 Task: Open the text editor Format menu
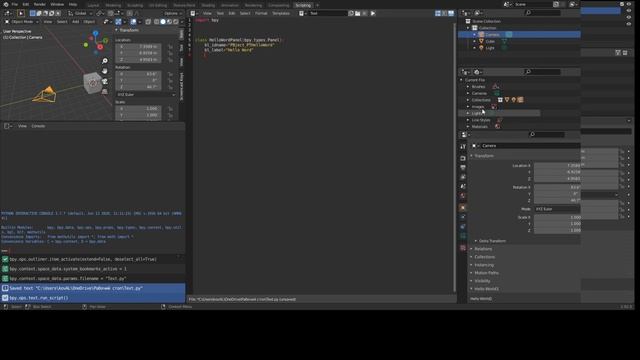(261, 13)
